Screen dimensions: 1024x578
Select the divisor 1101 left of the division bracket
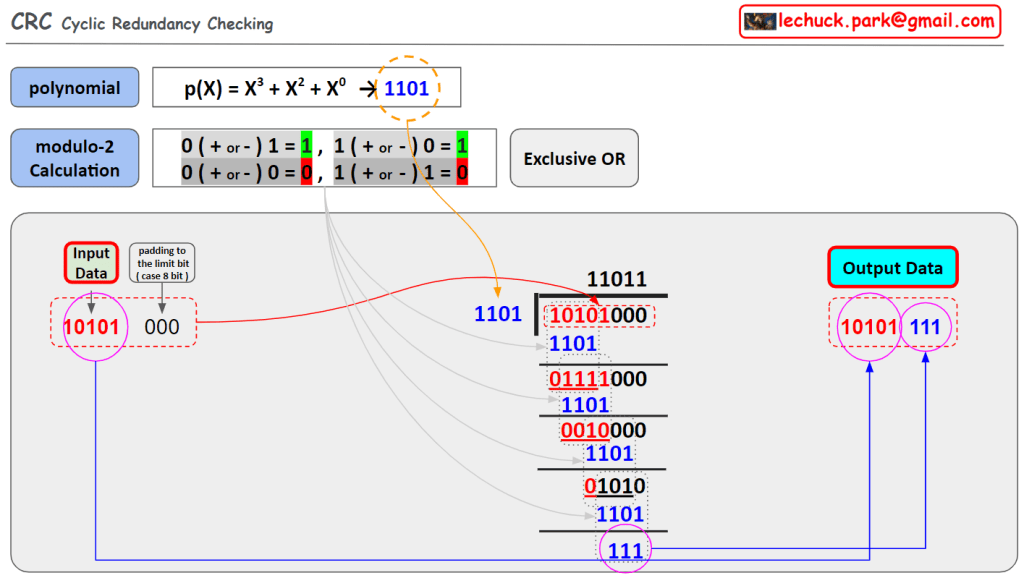(498, 314)
